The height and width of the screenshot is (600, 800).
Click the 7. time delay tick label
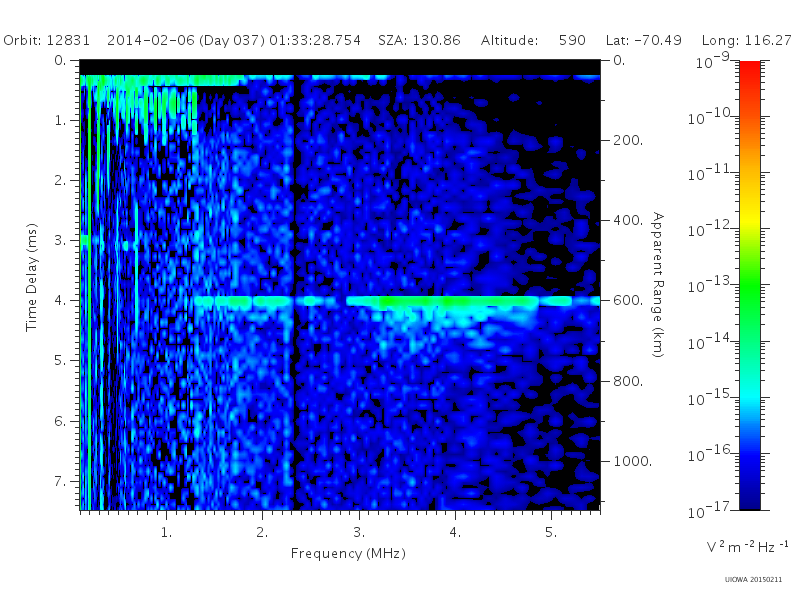click(x=60, y=481)
